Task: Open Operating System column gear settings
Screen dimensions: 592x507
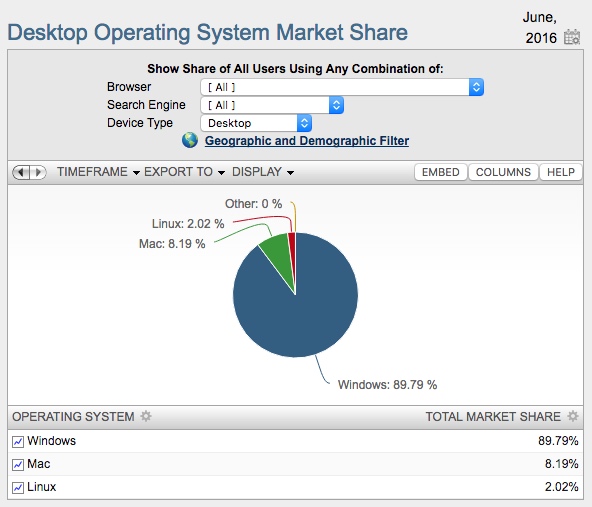Action: pyautogui.click(x=146, y=416)
